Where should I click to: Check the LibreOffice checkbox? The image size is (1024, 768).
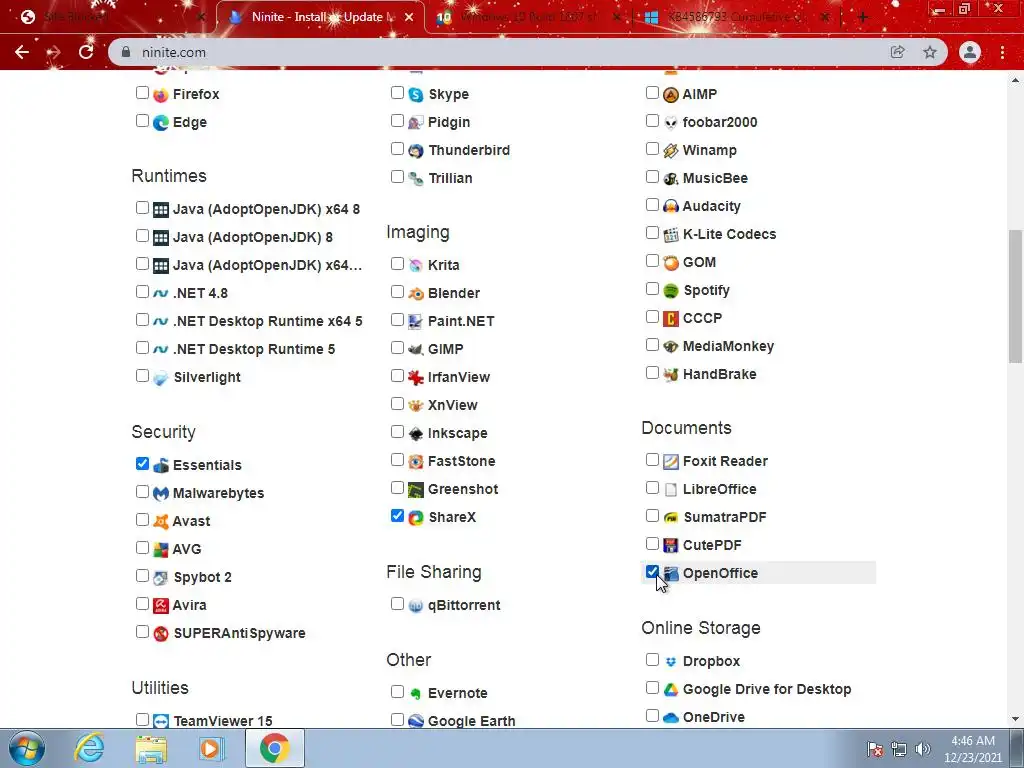(x=652, y=488)
